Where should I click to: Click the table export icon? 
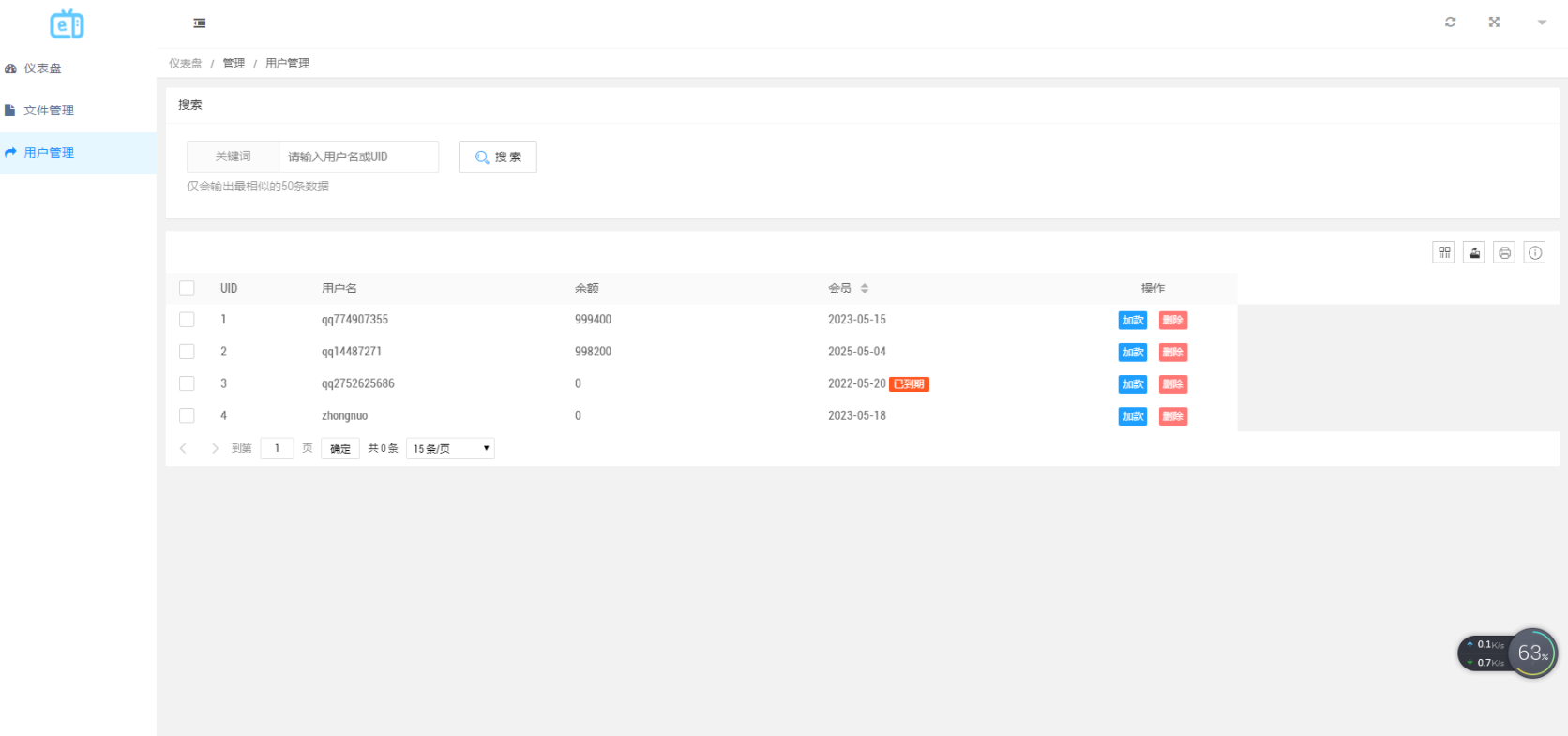(1474, 252)
